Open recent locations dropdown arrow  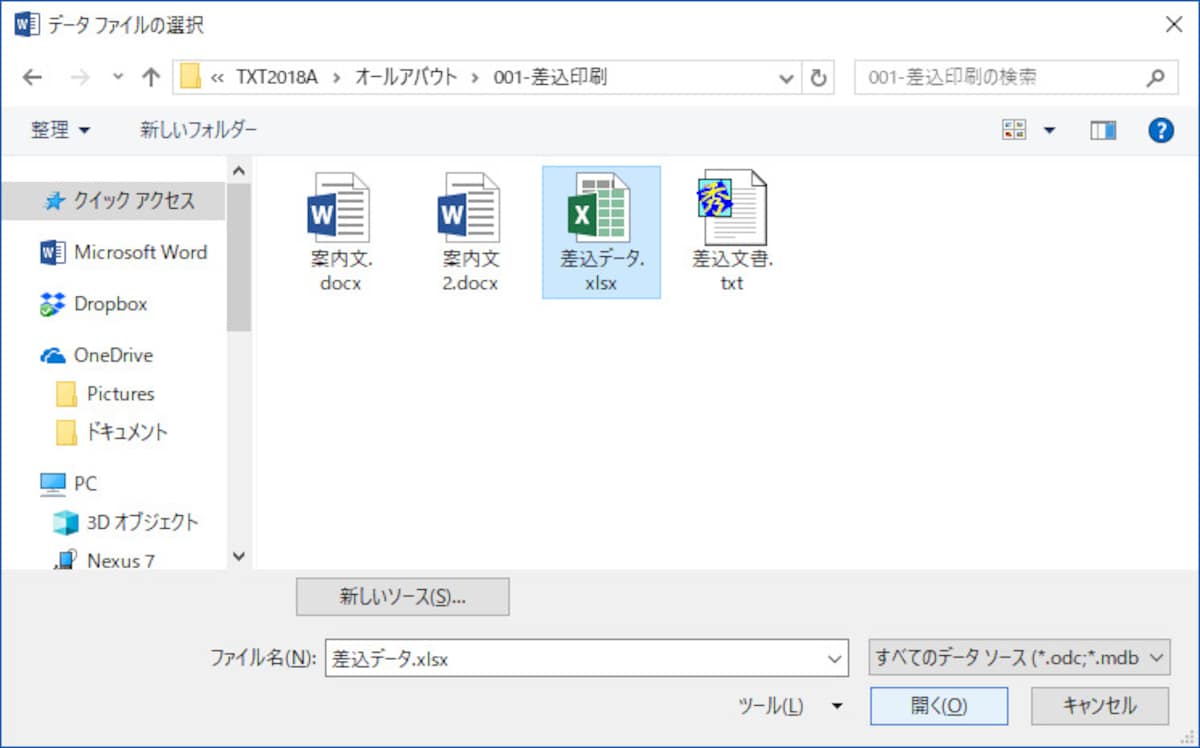point(118,77)
